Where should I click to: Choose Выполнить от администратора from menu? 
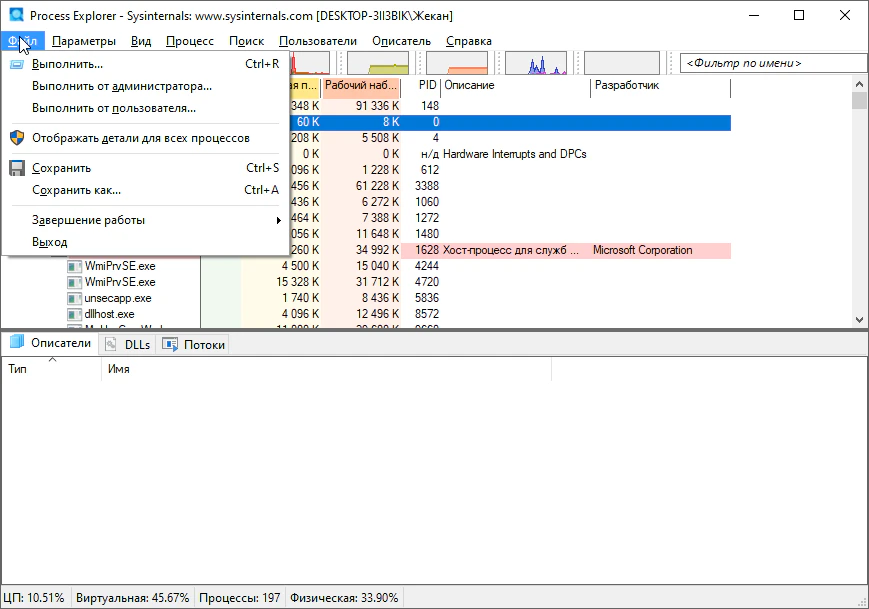click(x=121, y=86)
